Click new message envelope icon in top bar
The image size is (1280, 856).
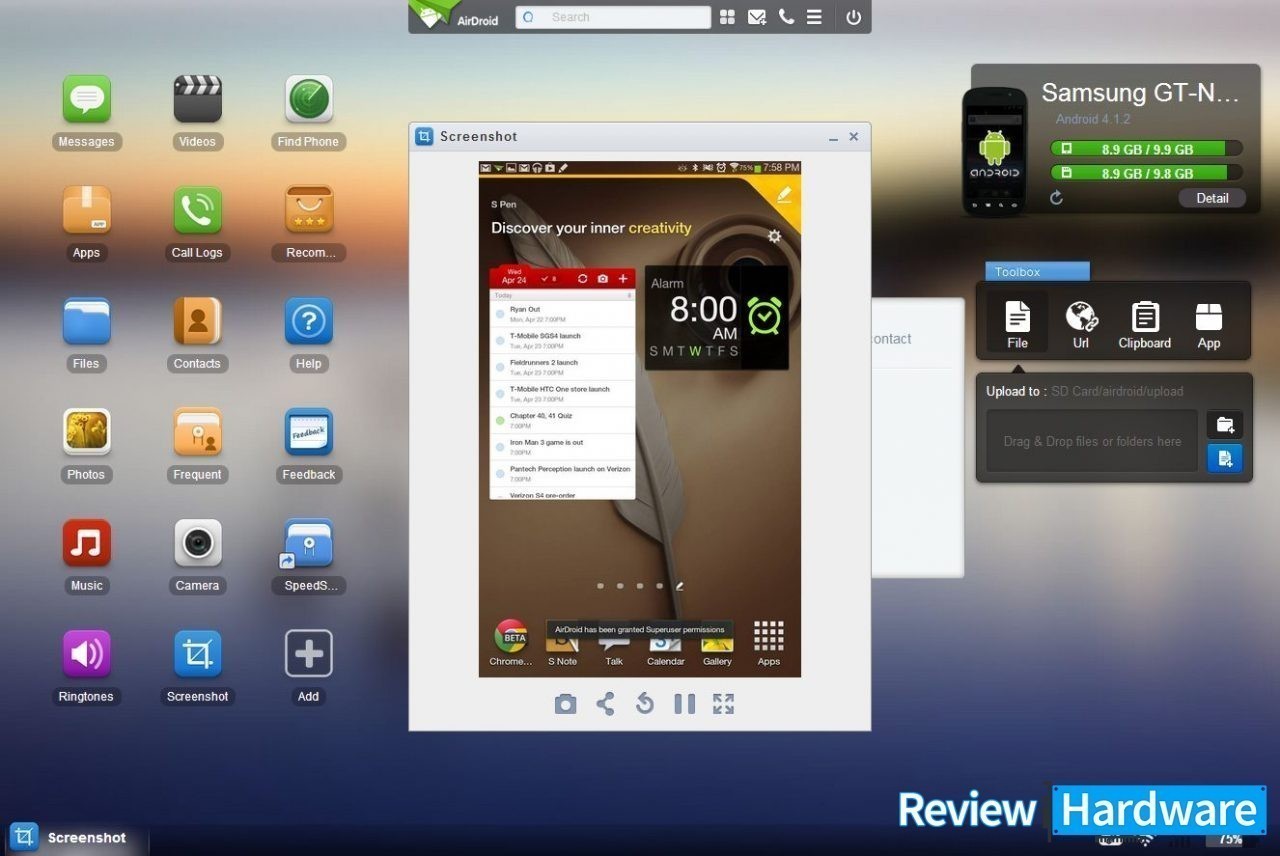[x=757, y=17]
